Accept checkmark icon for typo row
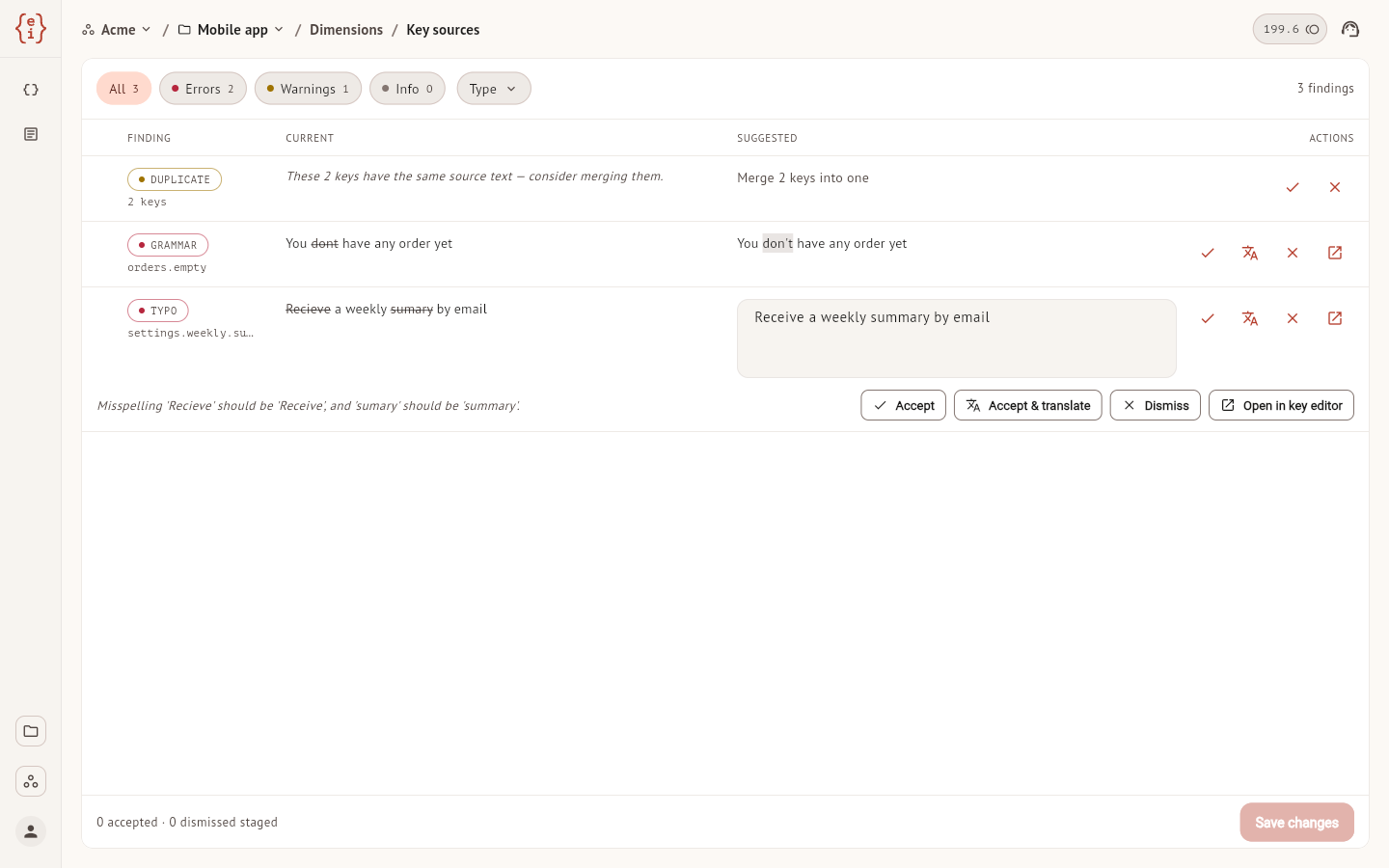 click(1208, 318)
